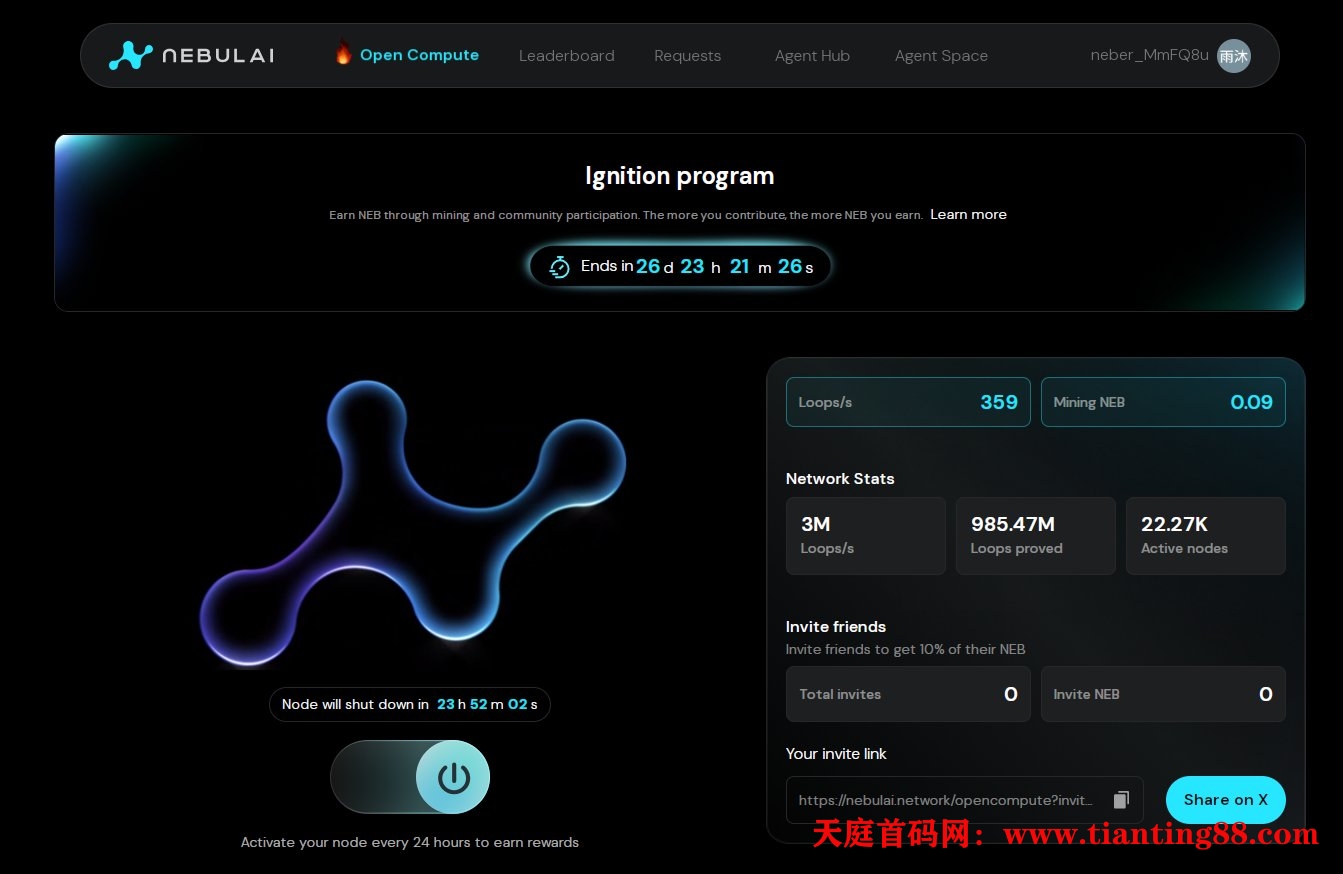Switch to the Agent Hub tab

tap(812, 56)
